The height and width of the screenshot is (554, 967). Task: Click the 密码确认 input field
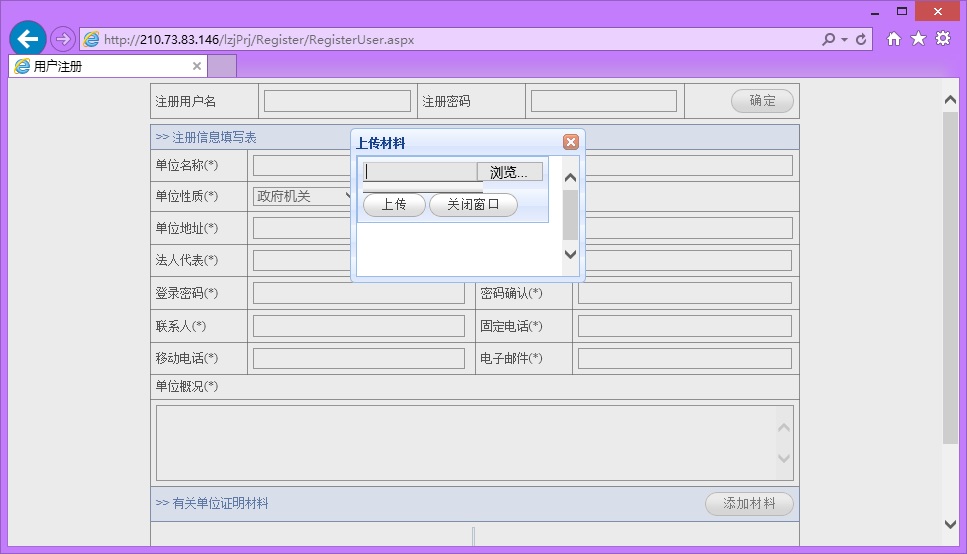(685, 293)
